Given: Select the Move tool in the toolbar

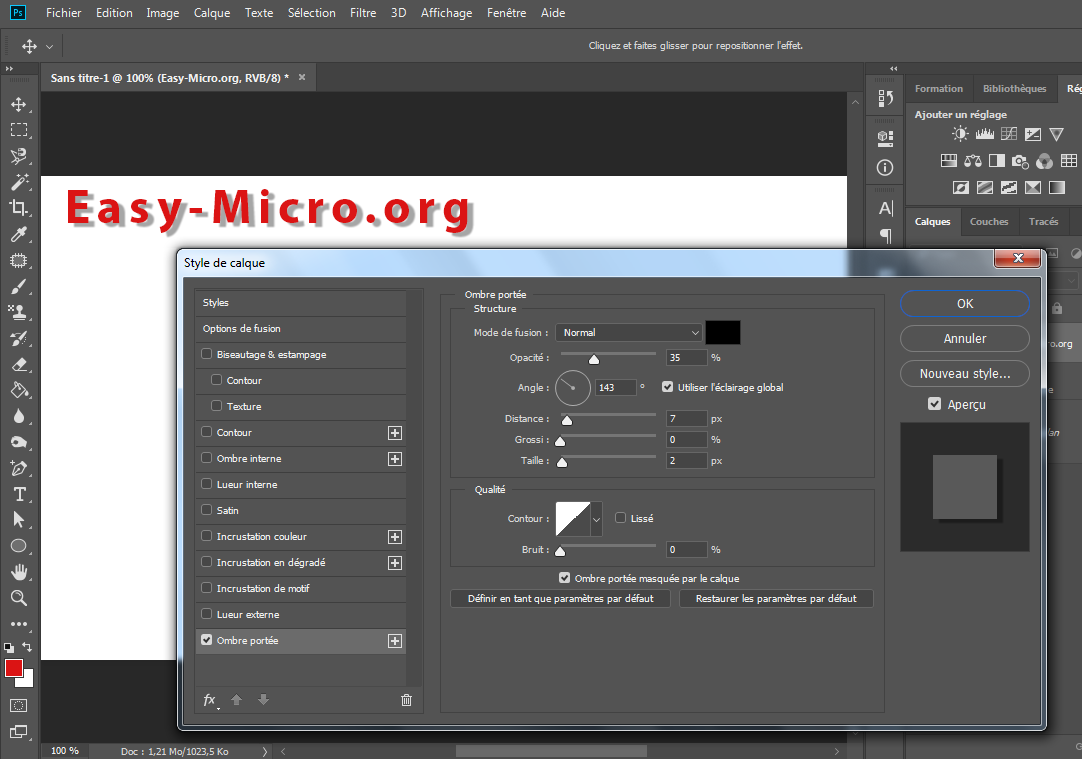Looking at the screenshot, I should [19, 104].
